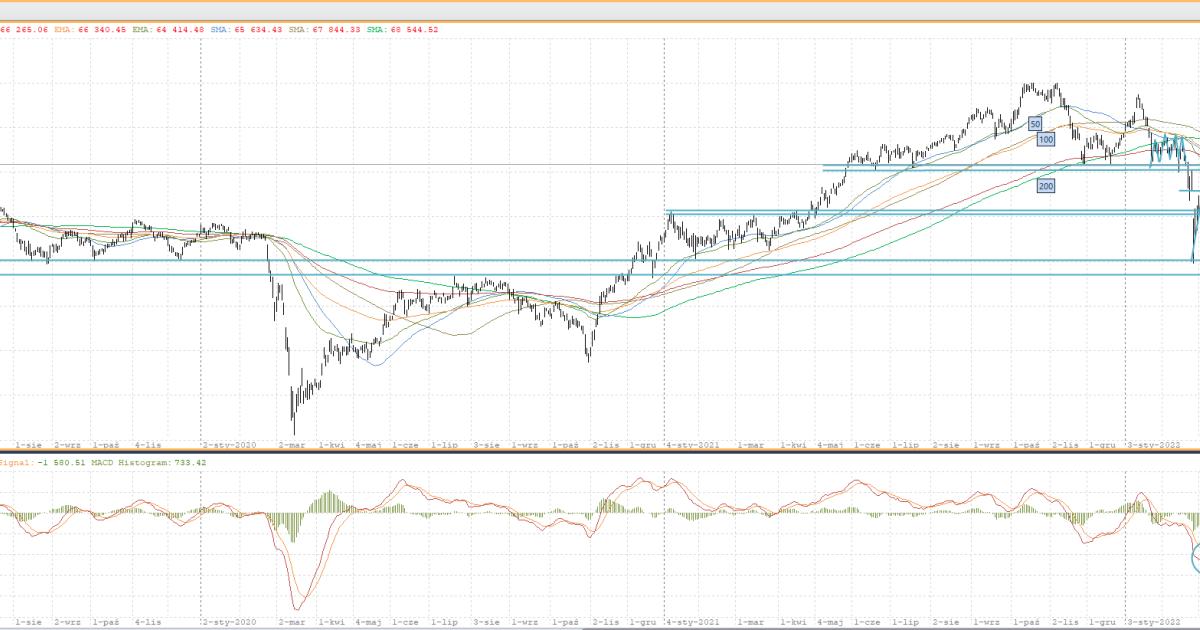Click 4-sty-2021 on the price chart axis

point(692,443)
